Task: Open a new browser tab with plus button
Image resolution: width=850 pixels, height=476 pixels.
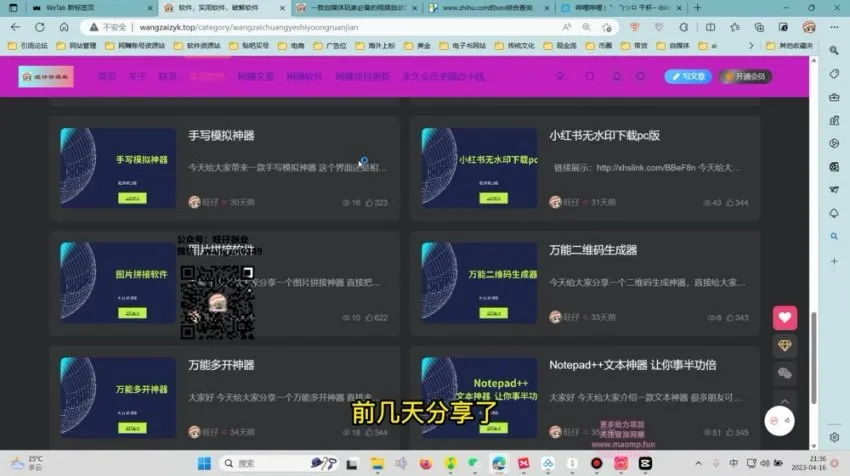Action: [698, 8]
